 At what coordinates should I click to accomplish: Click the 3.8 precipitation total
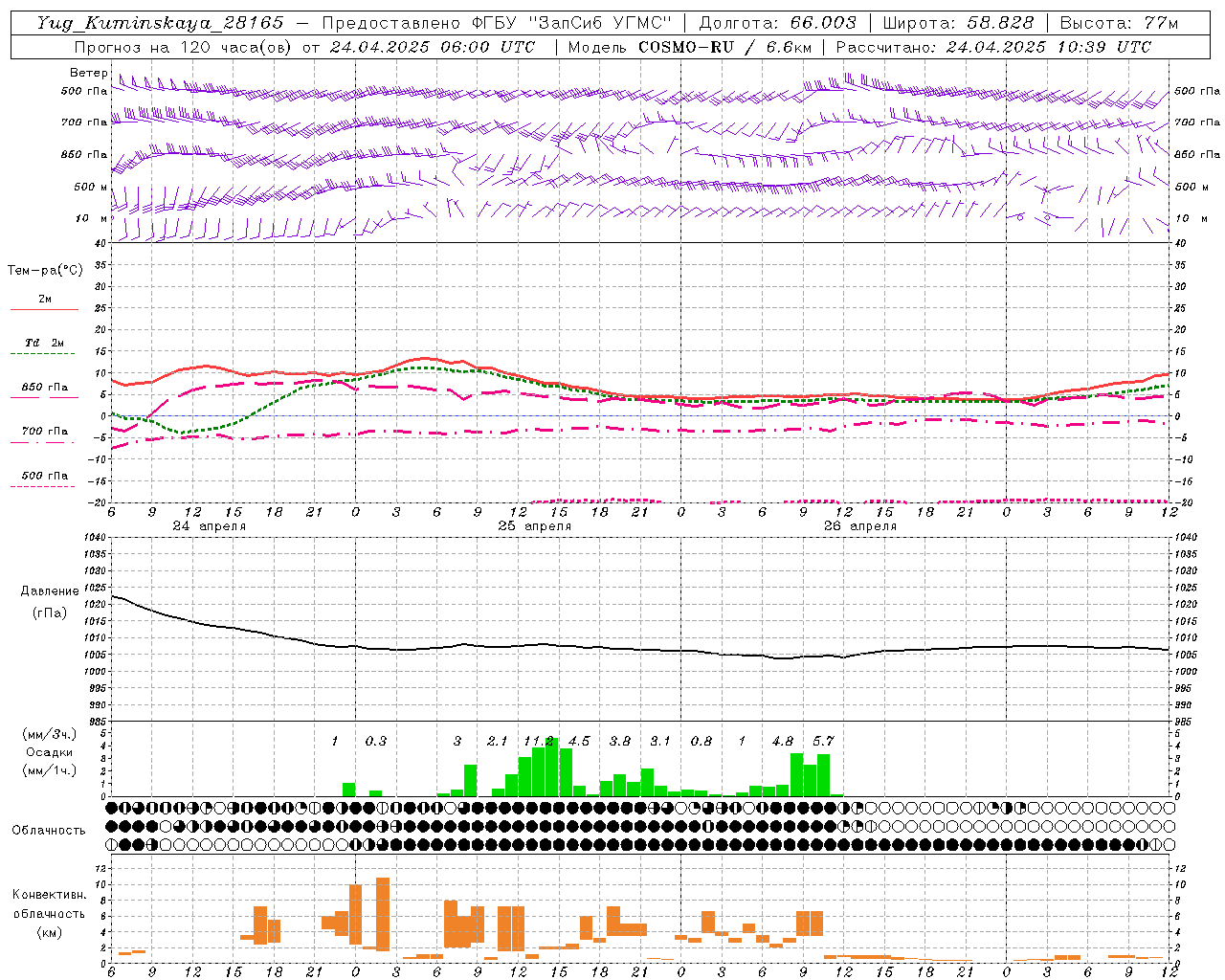(x=620, y=741)
